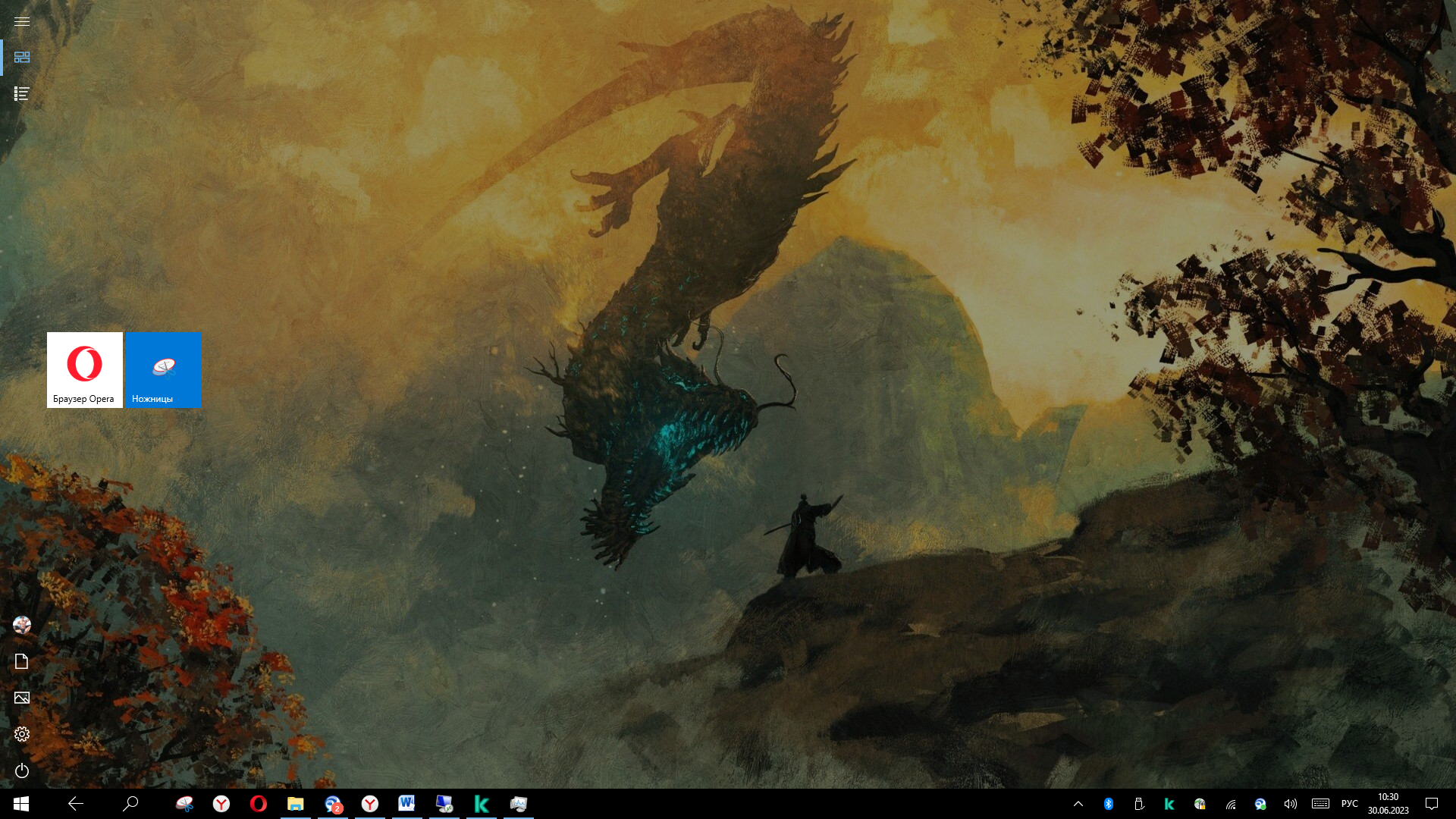Image resolution: width=1456 pixels, height=819 pixels.
Task: Open the Power options button
Action: (22, 770)
